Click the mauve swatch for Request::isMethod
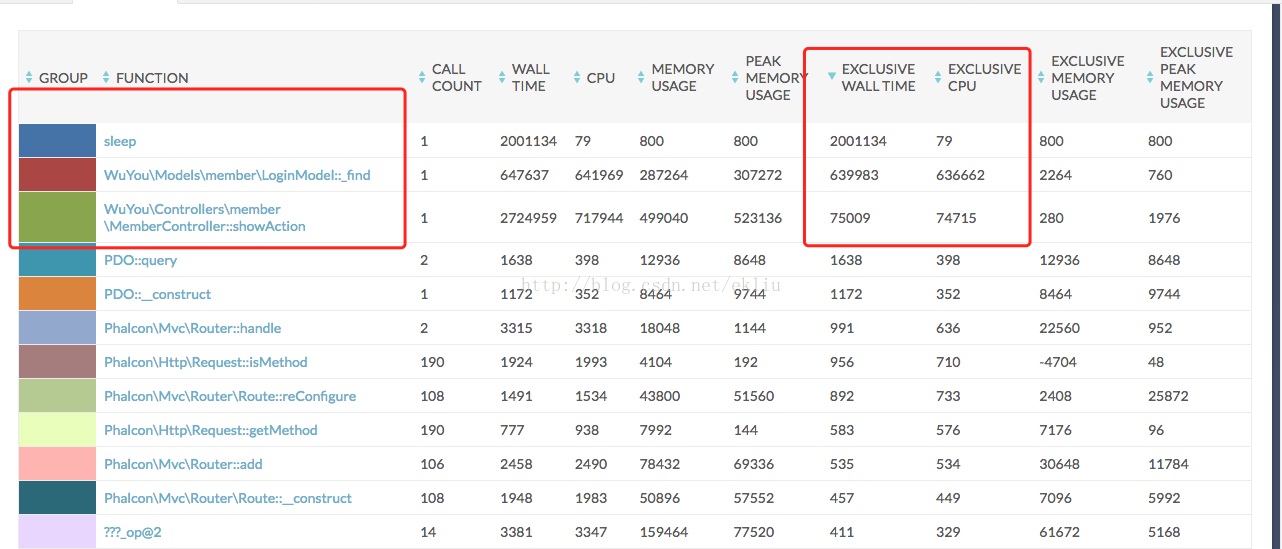 tap(57, 362)
